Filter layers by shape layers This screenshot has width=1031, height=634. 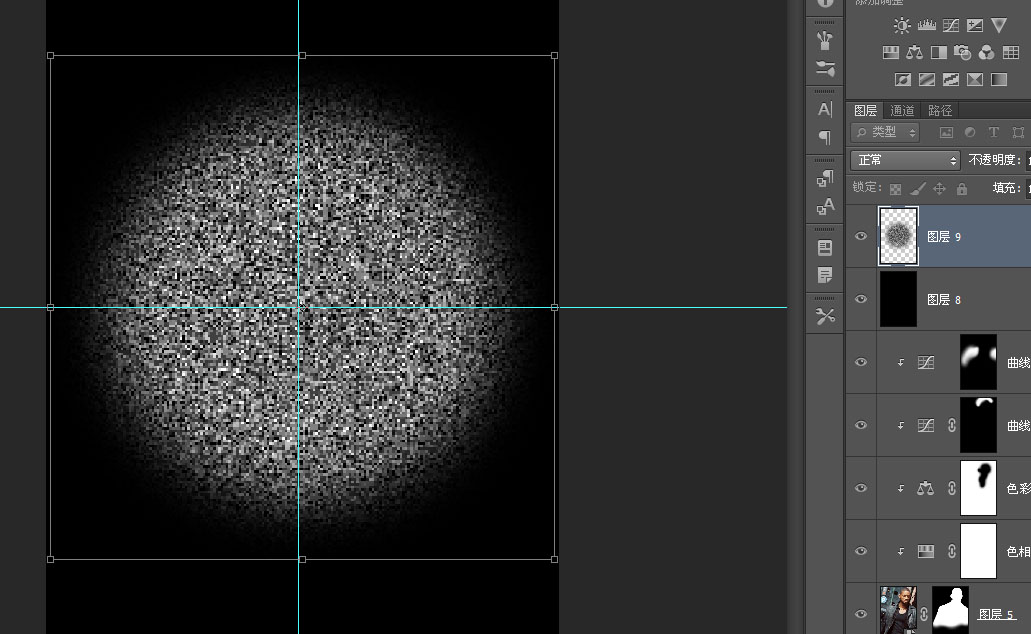click(1018, 132)
